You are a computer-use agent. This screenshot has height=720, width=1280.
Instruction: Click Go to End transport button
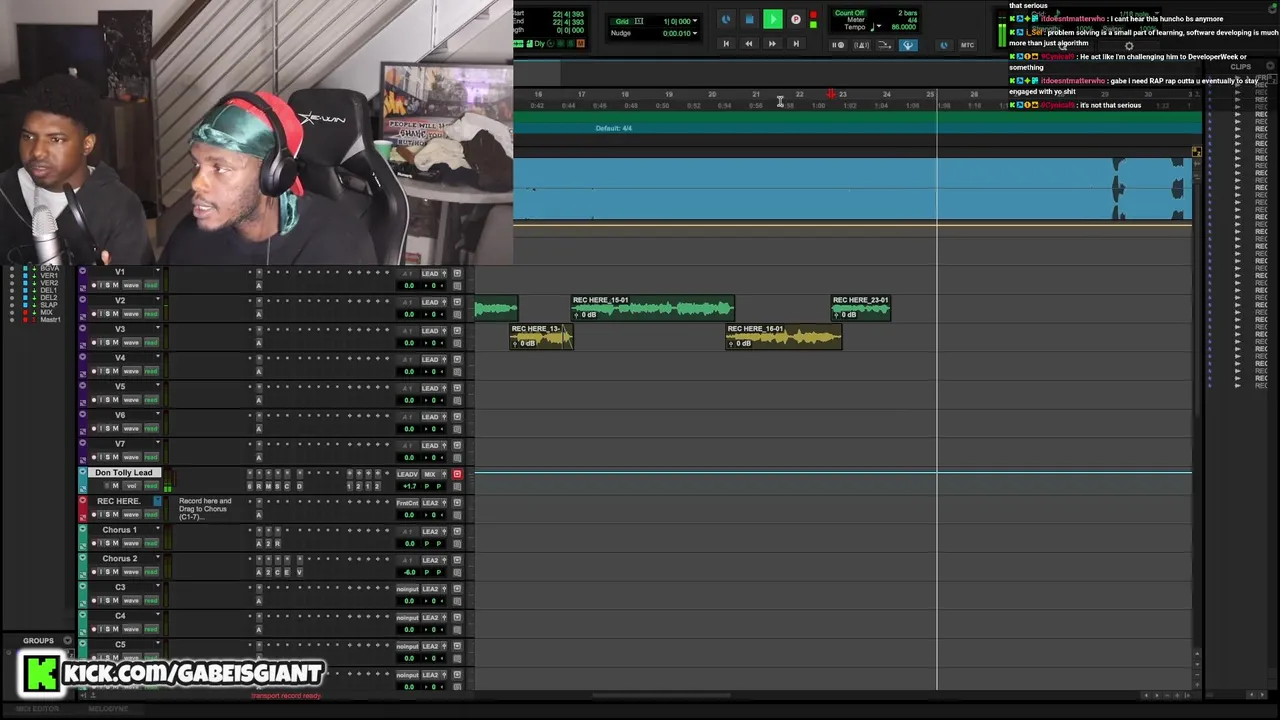tap(796, 44)
